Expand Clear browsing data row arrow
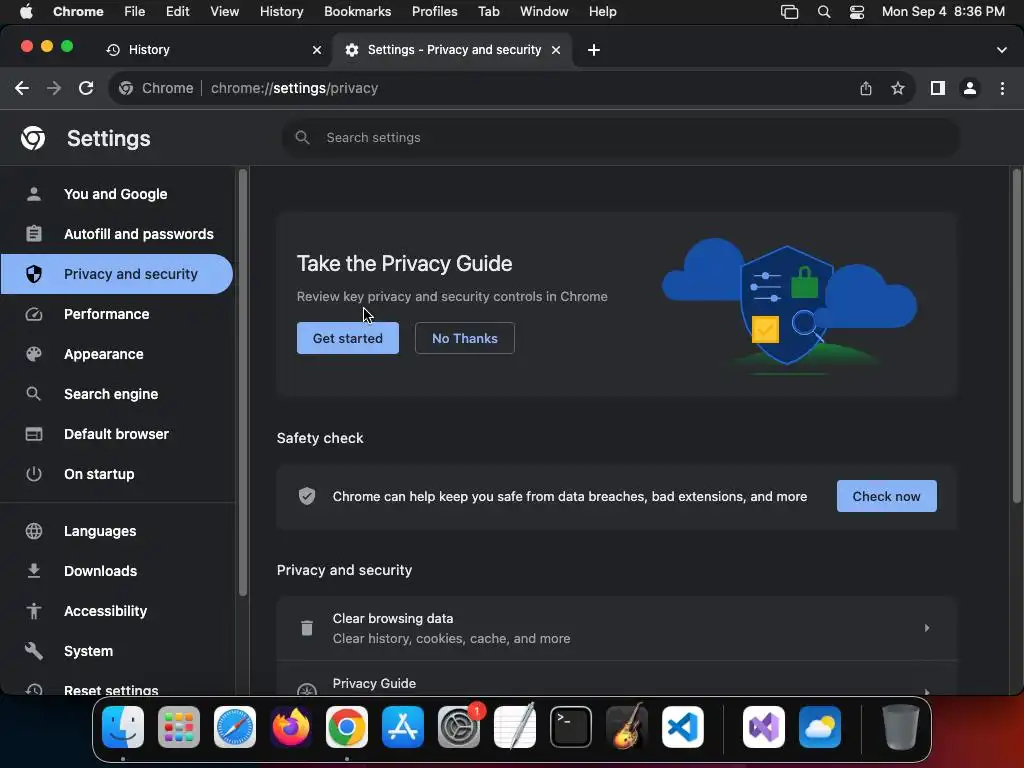This screenshot has width=1024, height=768. click(927, 628)
